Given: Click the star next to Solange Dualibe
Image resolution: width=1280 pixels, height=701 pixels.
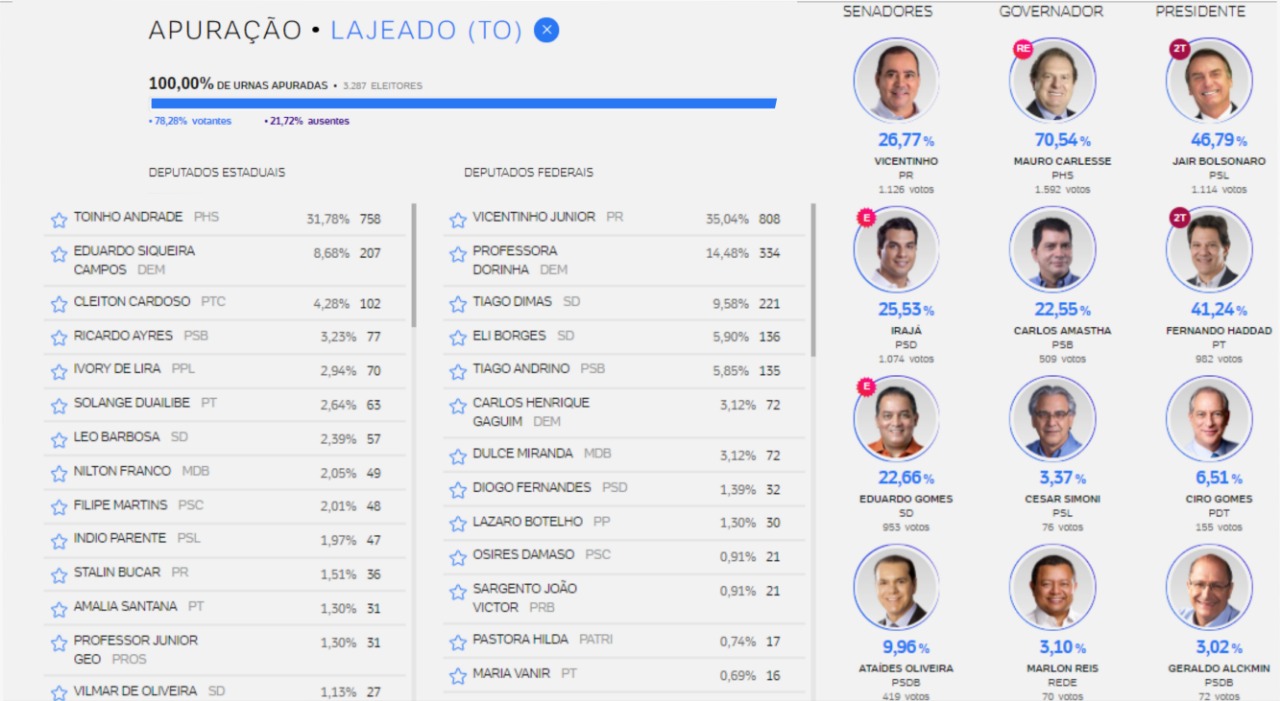Looking at the screenshot, I should coord(59,406).
